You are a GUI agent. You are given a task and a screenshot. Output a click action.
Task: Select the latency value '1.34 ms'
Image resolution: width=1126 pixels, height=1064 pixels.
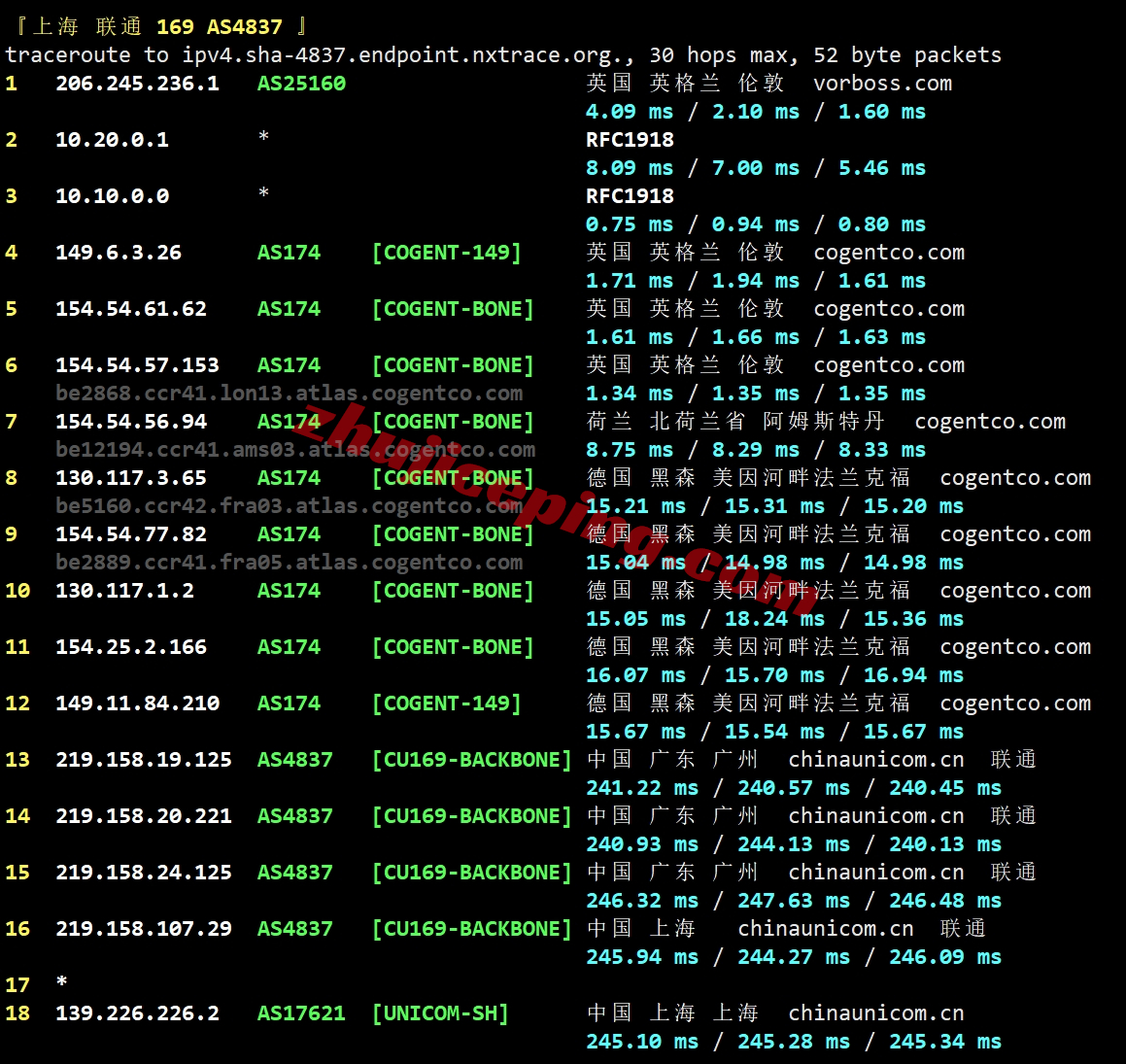tap(630, 394)
